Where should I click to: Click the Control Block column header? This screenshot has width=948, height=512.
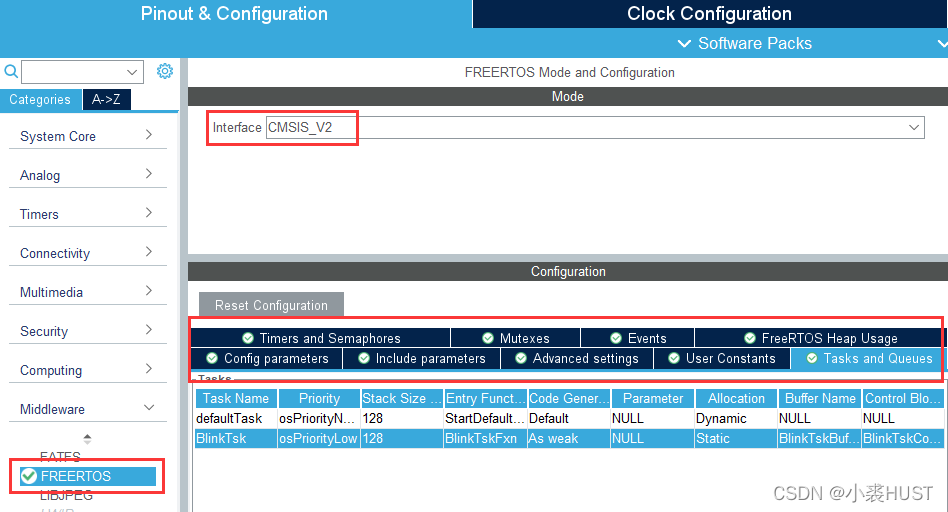tap(903, 398)
